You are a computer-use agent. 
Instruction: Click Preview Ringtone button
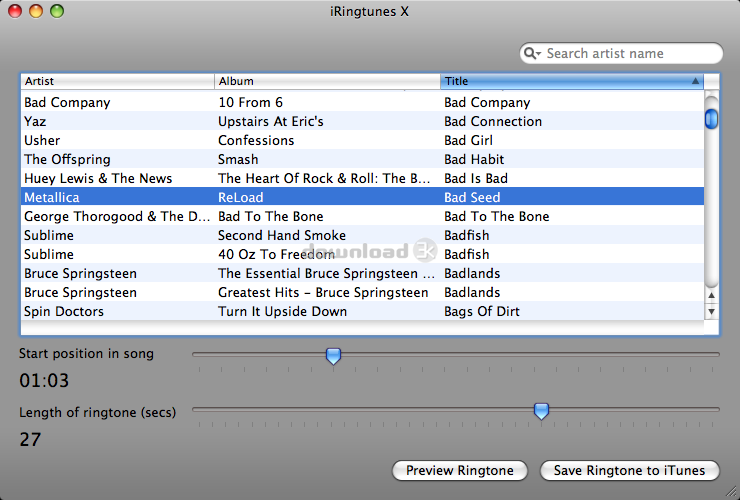click(x=460, y=471)
